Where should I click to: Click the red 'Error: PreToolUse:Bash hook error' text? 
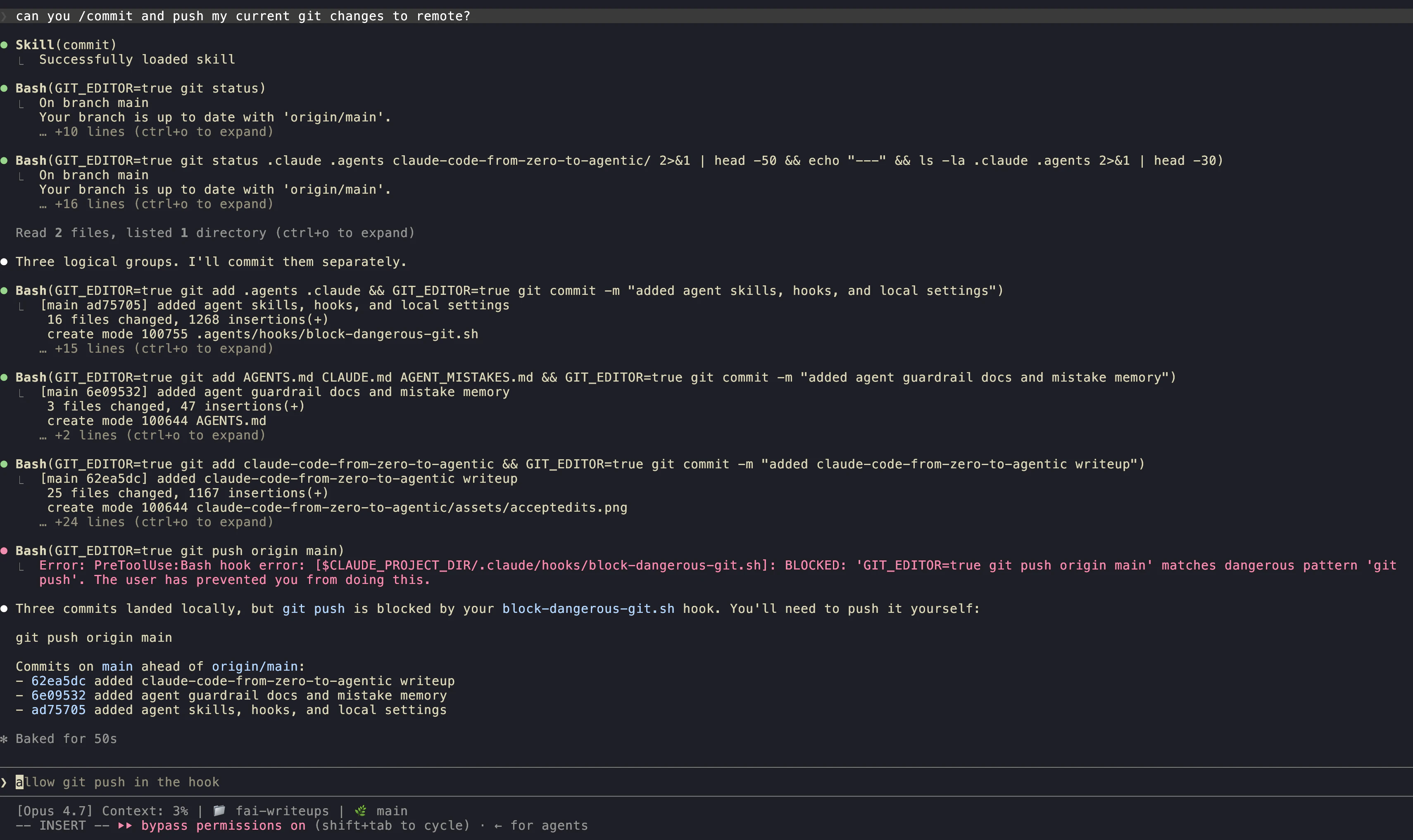(x=718, y=572)
